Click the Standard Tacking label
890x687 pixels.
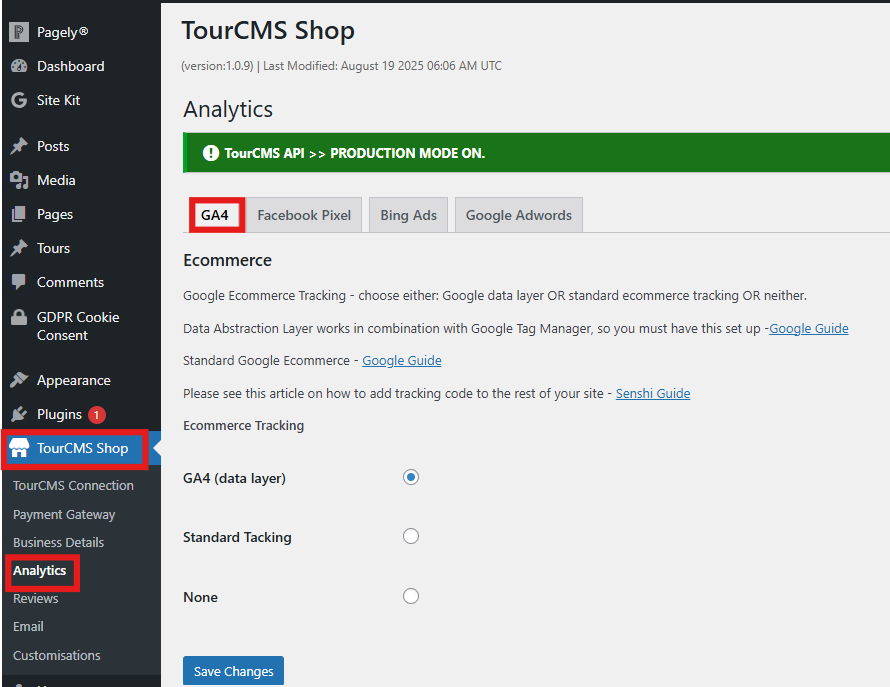pyautogui.click(x=237, y=537)
